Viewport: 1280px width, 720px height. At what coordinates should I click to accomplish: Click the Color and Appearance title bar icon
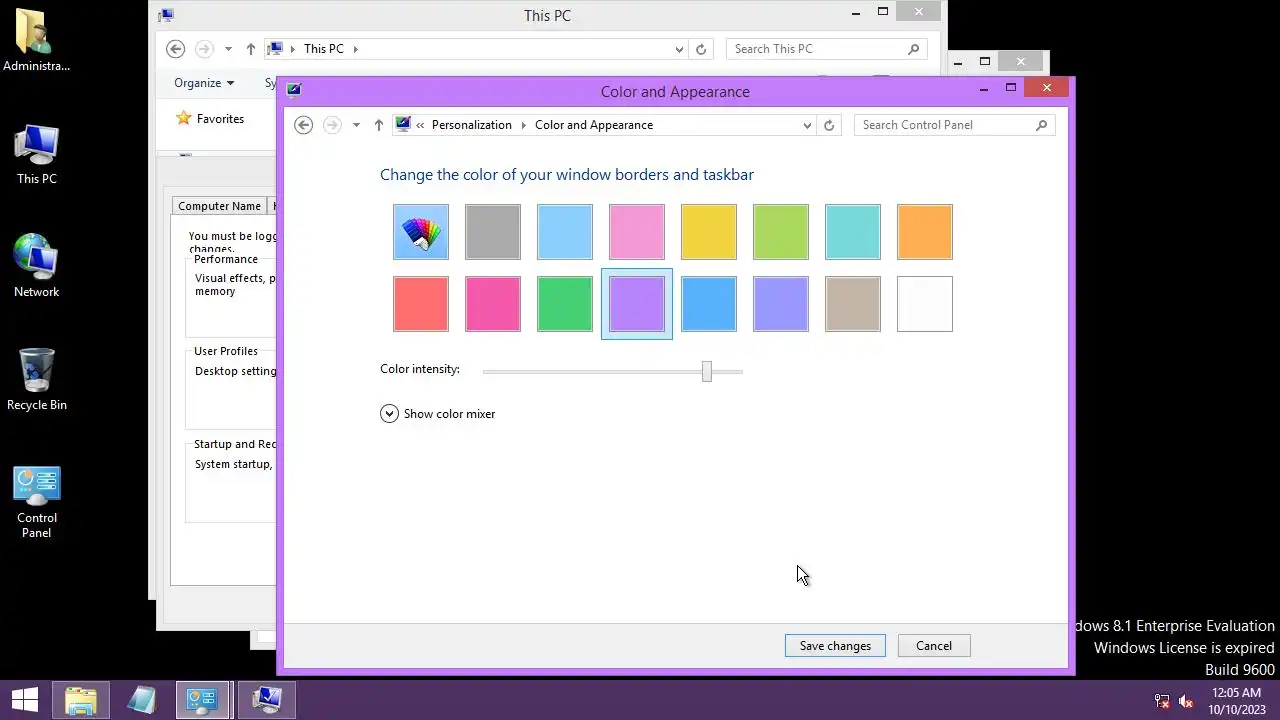coord(294,90)
